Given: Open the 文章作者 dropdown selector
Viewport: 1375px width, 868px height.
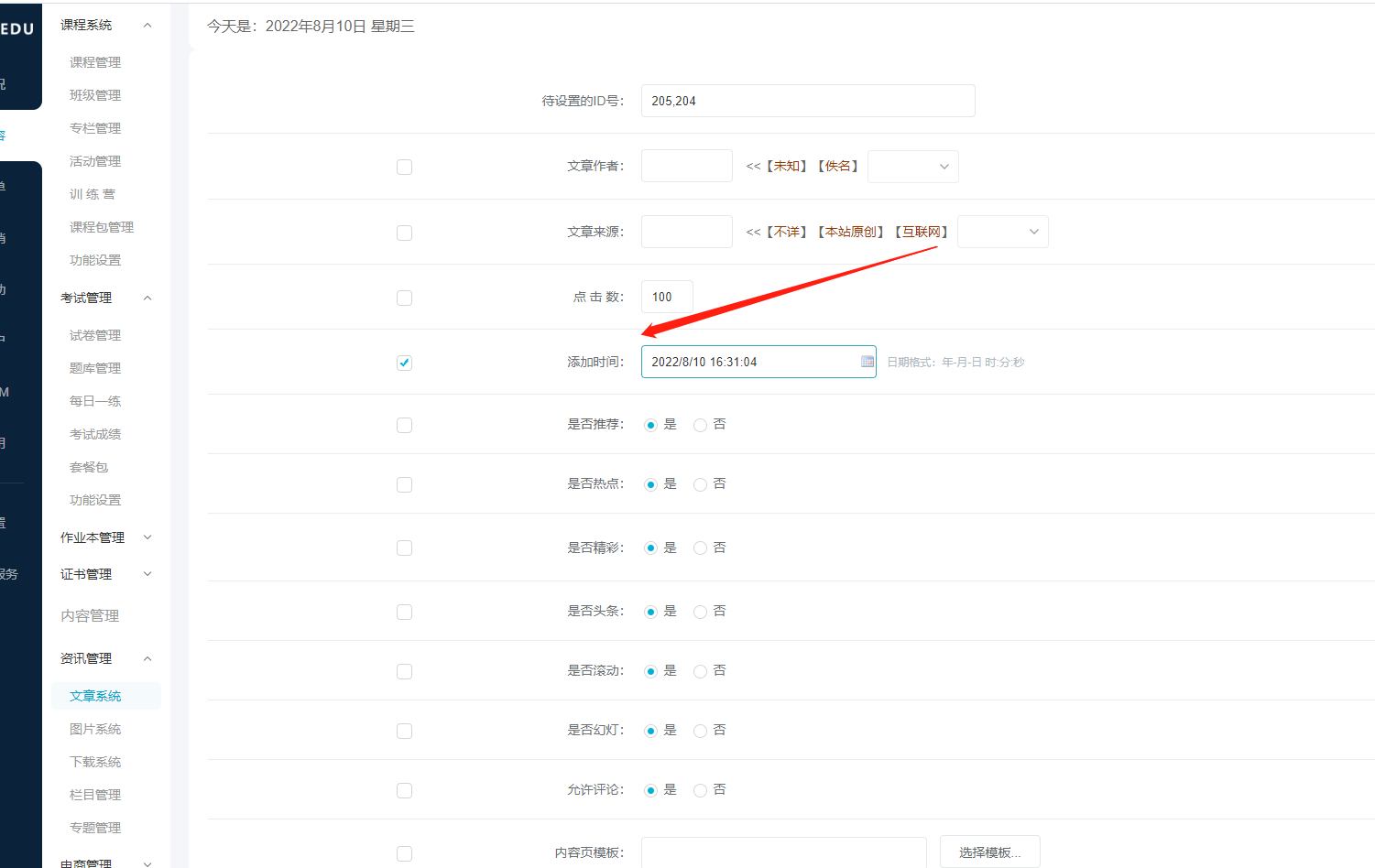Looking at the screenshot, I should (912, 166).
